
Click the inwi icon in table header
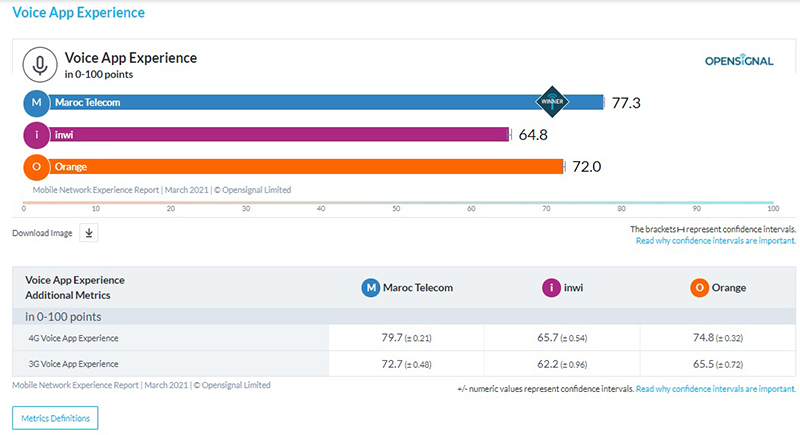click(550, 288)
